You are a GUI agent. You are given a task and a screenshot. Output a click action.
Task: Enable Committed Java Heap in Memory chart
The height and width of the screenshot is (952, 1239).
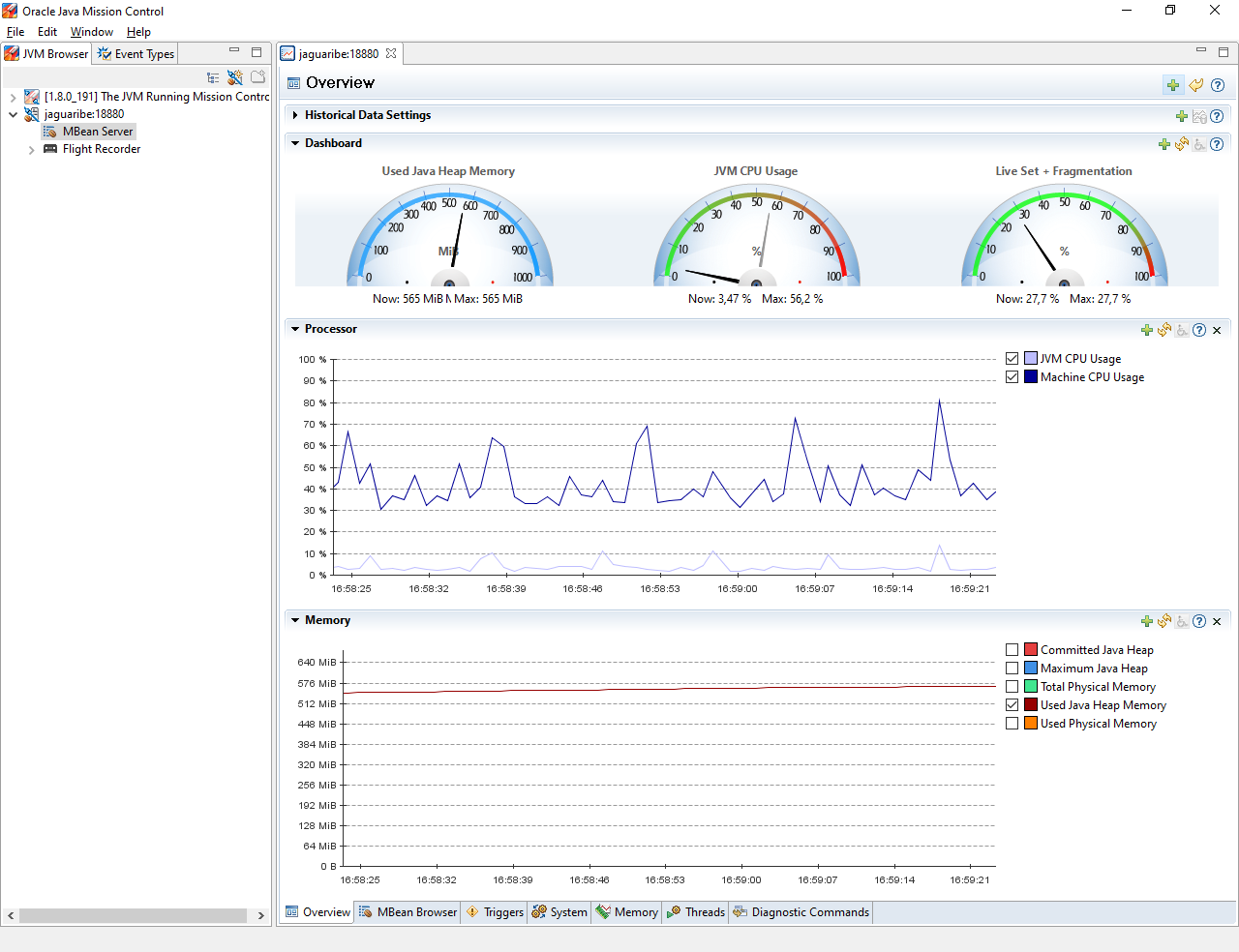tap(1012, 649)
